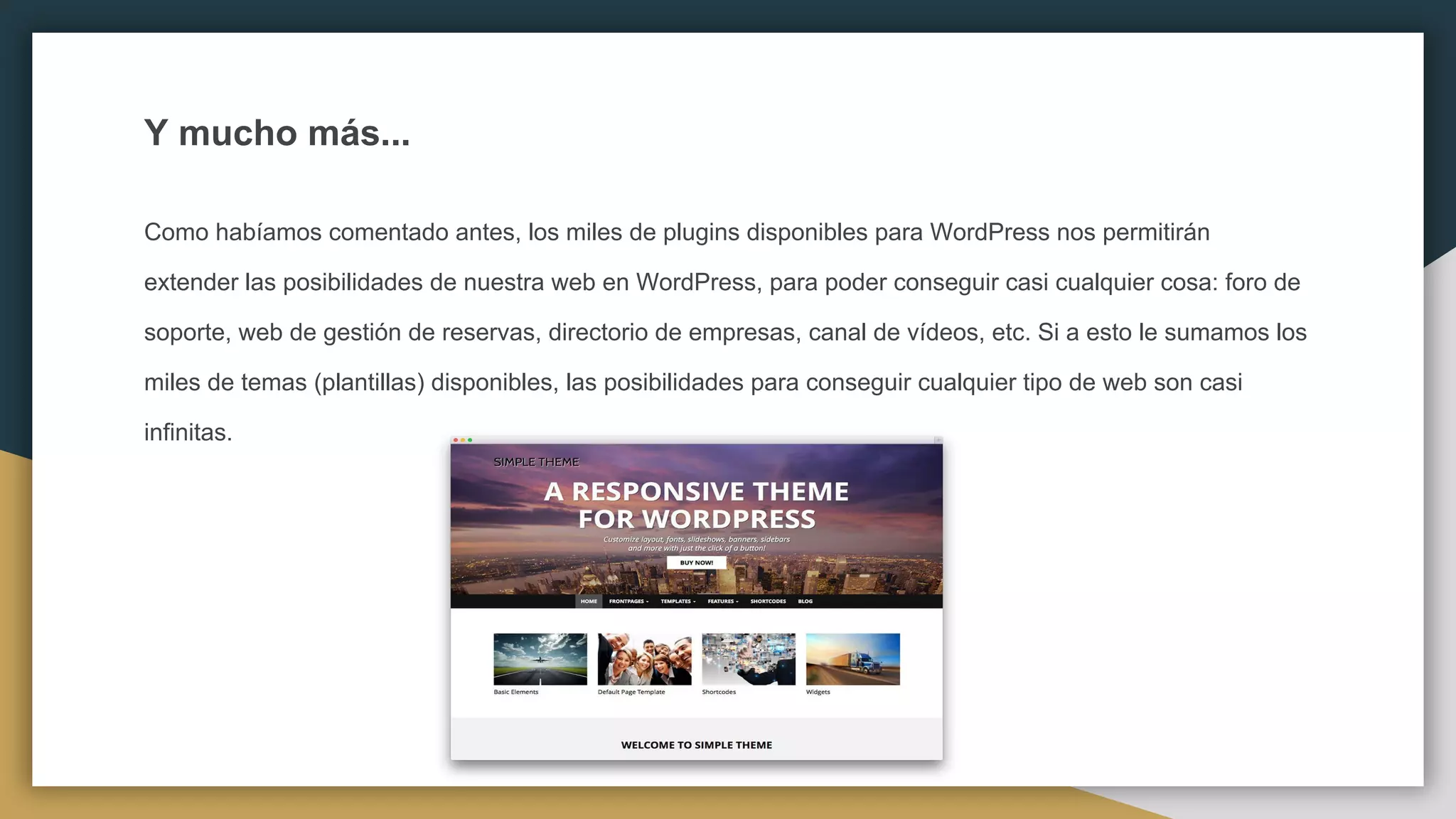Click the Shortcodes caption under the image
Viewport: 1456px width, 819px height.
tap(719, 692)
